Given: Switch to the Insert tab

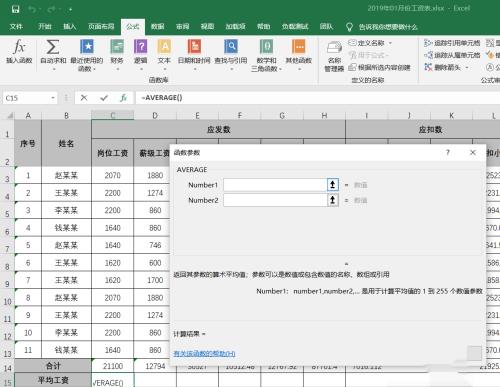Looking at the screenshot, I should coord(70,27).
